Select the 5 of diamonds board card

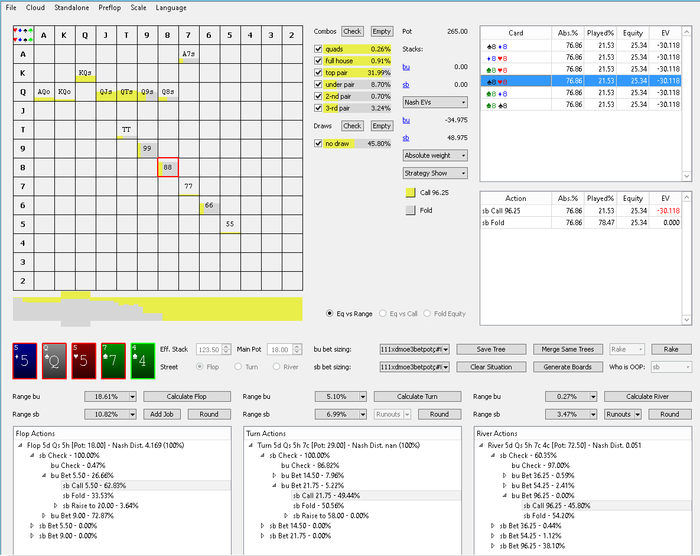point(25,361)
